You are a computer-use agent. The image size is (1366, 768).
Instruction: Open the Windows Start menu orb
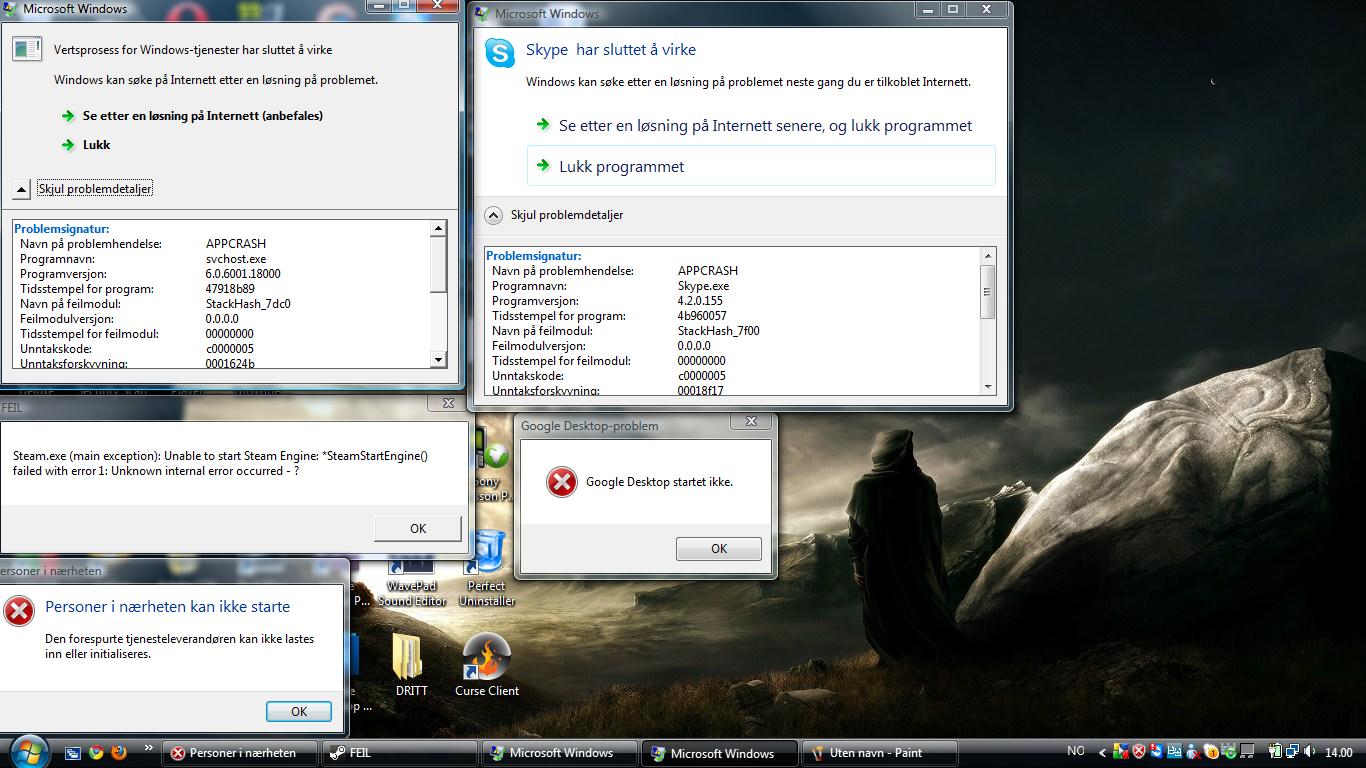pos(28,752)
